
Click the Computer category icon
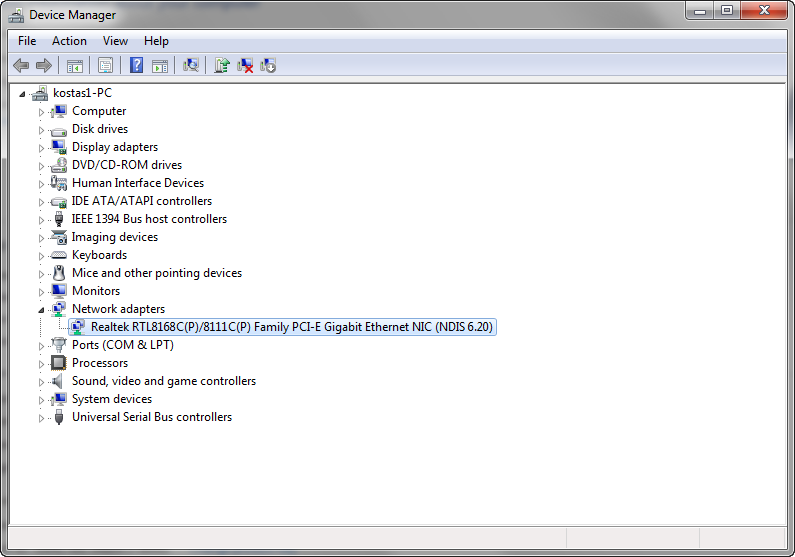[59, 111]
